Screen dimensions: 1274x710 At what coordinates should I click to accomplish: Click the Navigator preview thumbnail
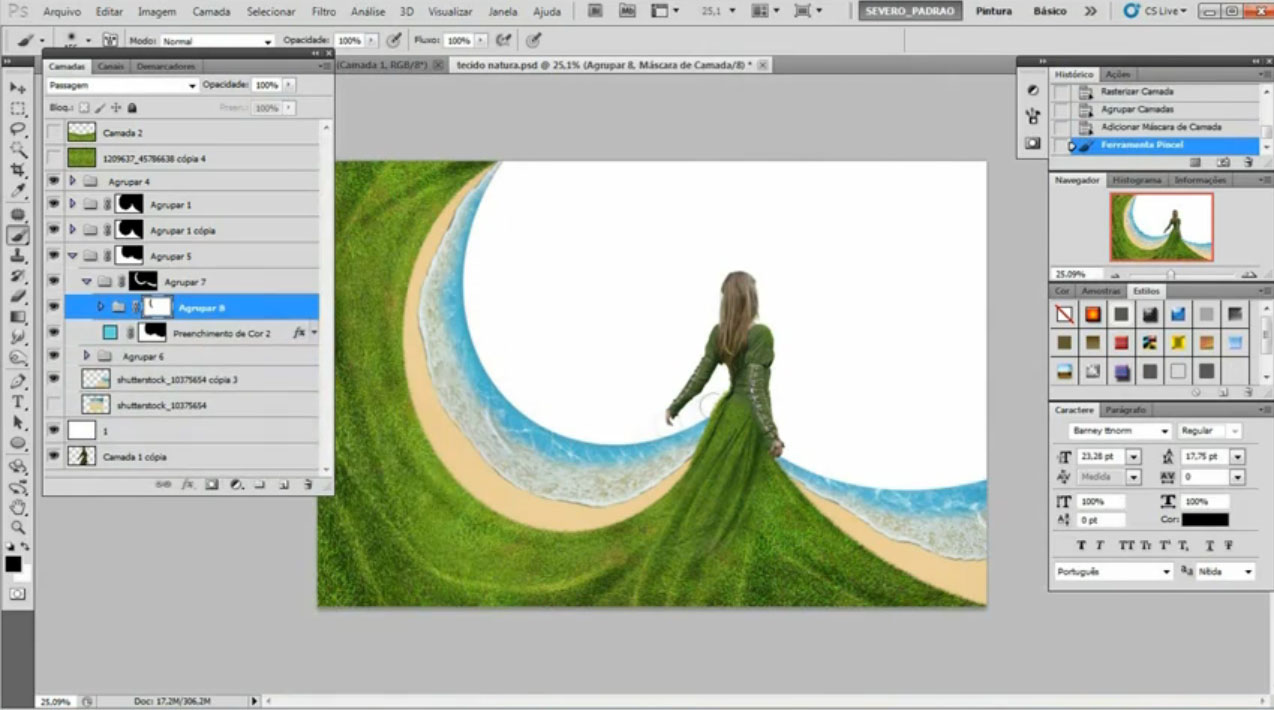1161,227
